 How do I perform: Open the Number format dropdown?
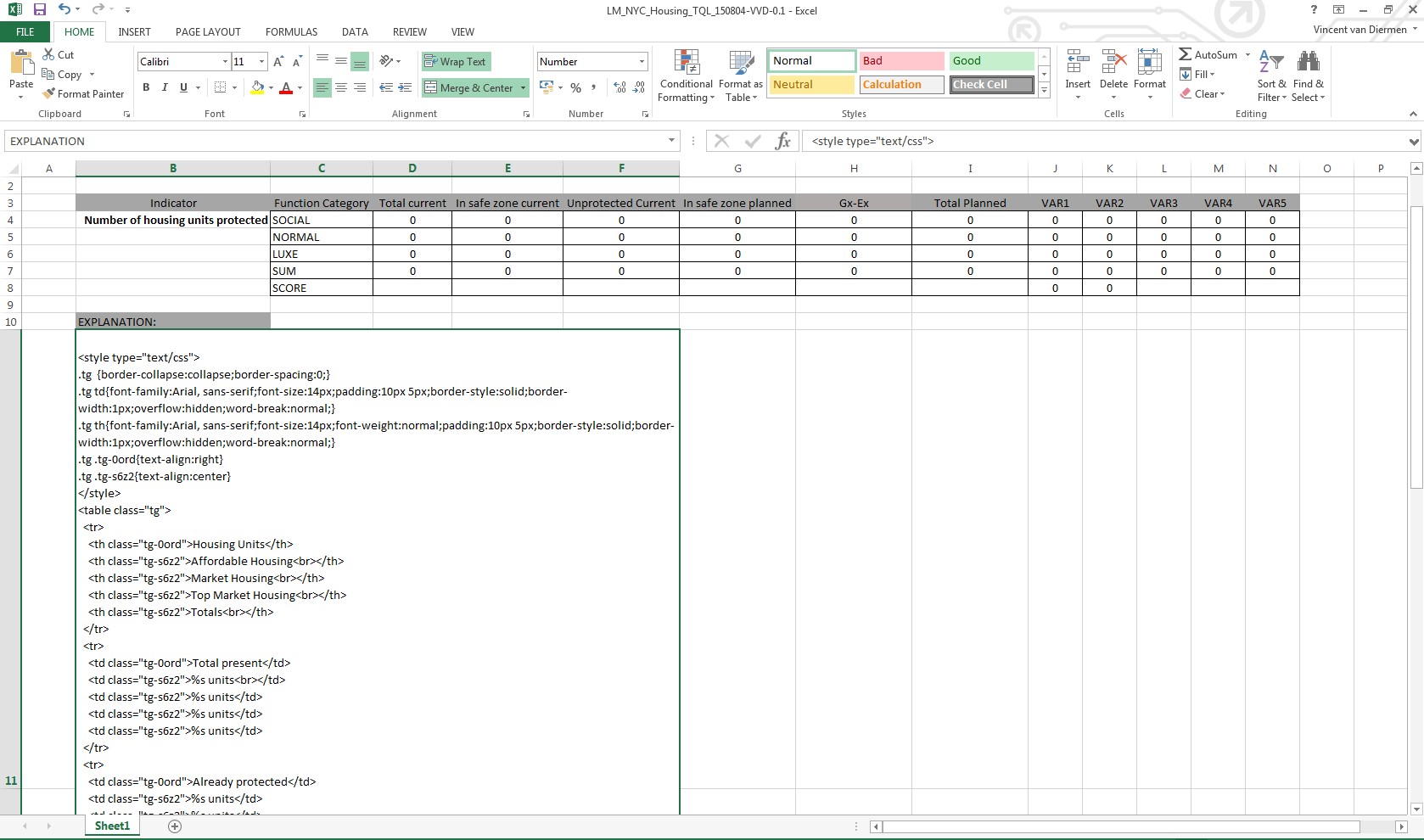click(x=642, y=62)
